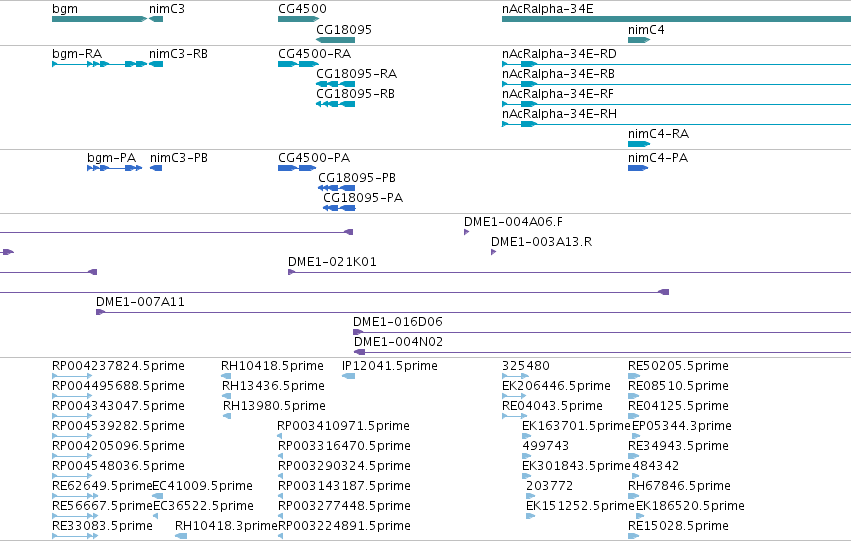Select the RE08510.5prime EST label

click(678, 386)
